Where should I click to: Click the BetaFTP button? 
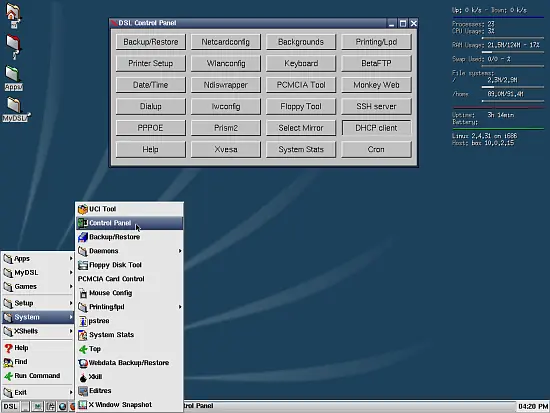point(376,64)
